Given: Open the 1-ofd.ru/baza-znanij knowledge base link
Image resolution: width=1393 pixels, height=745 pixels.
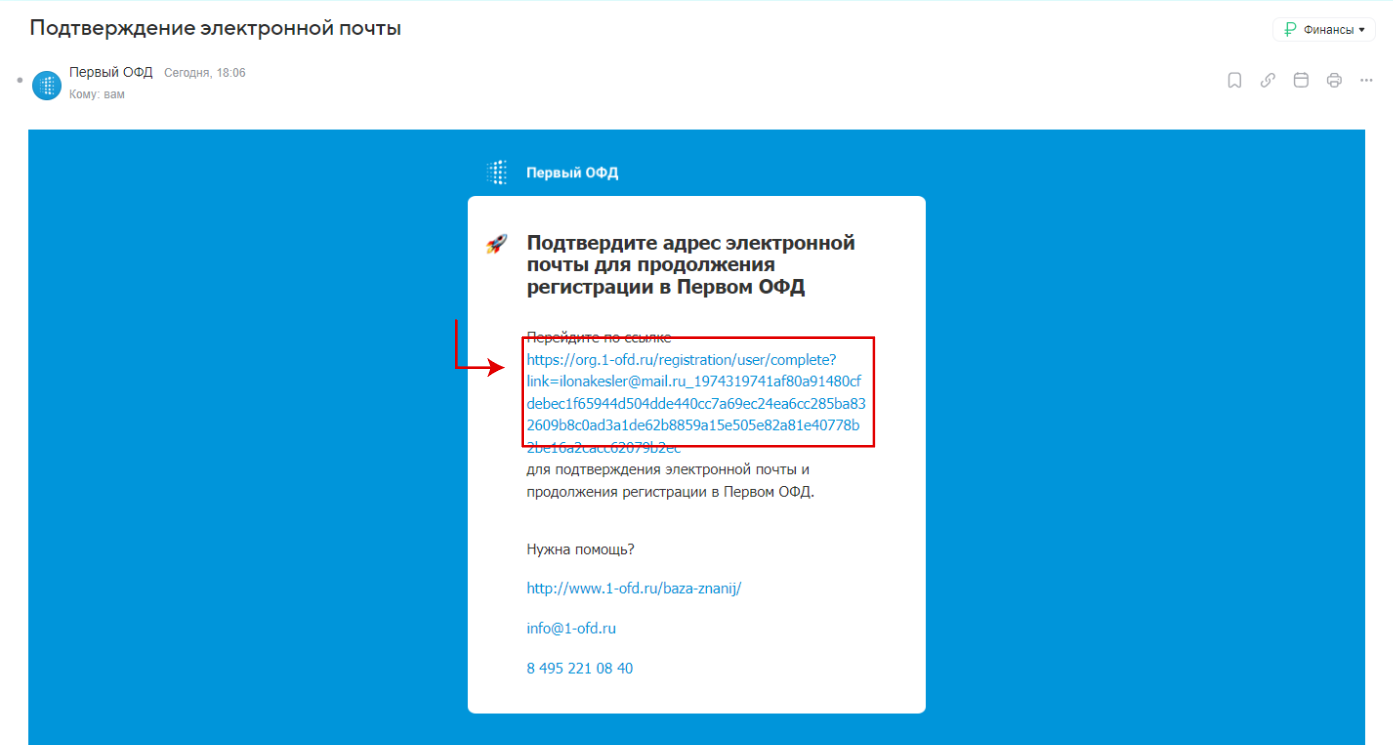Looking at the screenshot, I should point(634,588).
